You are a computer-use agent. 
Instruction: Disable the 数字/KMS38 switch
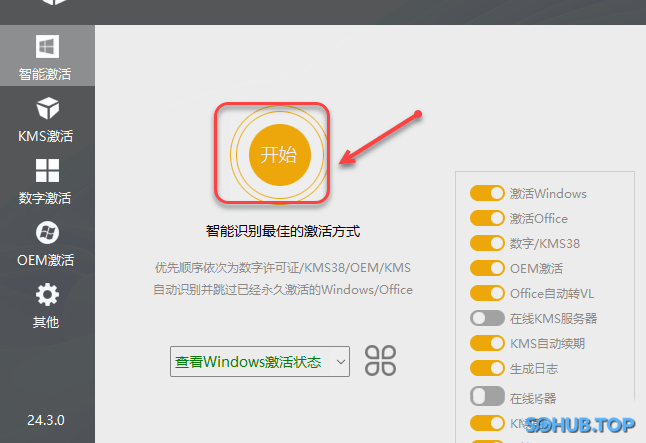click(x=487, y=244)
